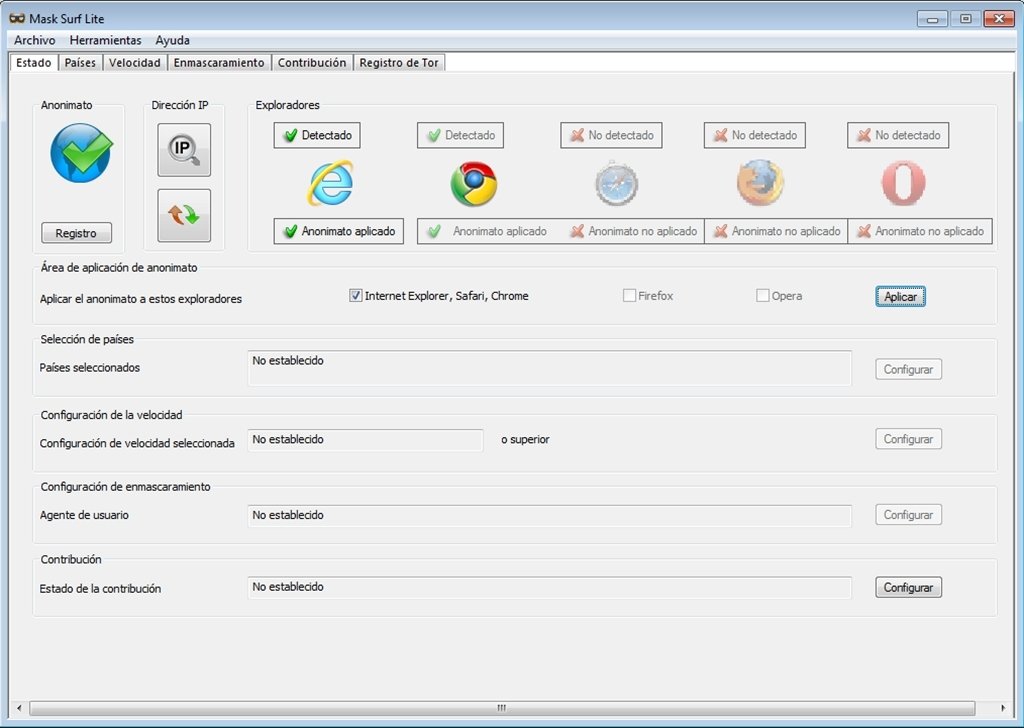
Task: Toggle the Firefox checkbox
Action: 629,296
